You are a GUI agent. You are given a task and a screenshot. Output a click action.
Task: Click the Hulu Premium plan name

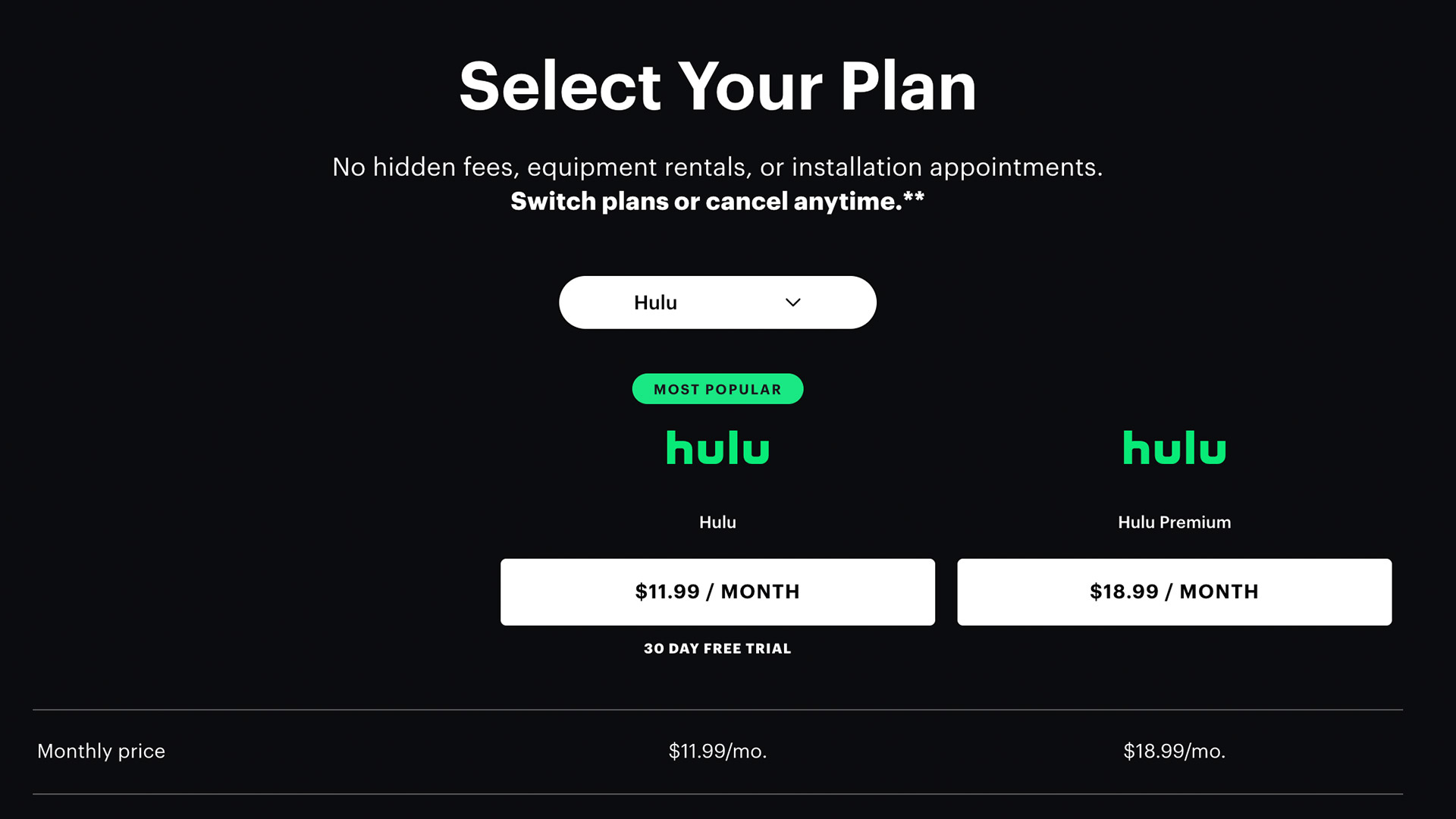point(1174,522)
